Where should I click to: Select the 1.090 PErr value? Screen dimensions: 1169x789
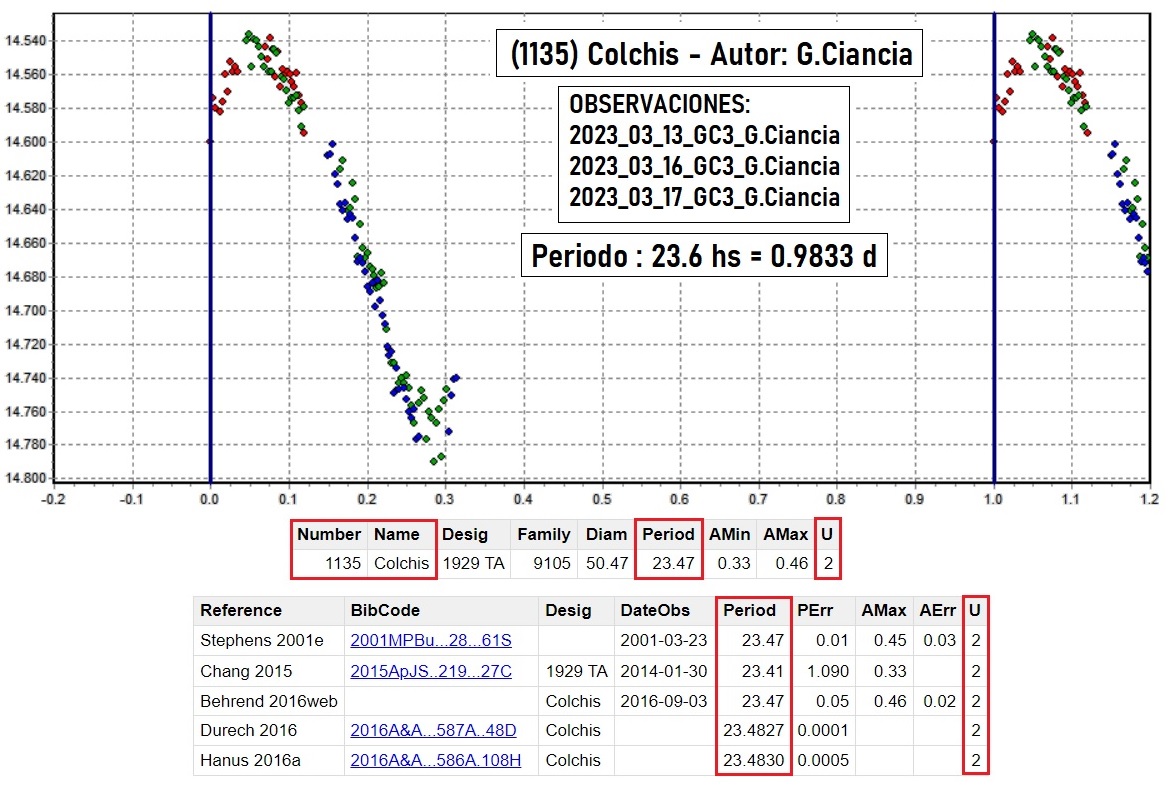(x=828, y=671)
